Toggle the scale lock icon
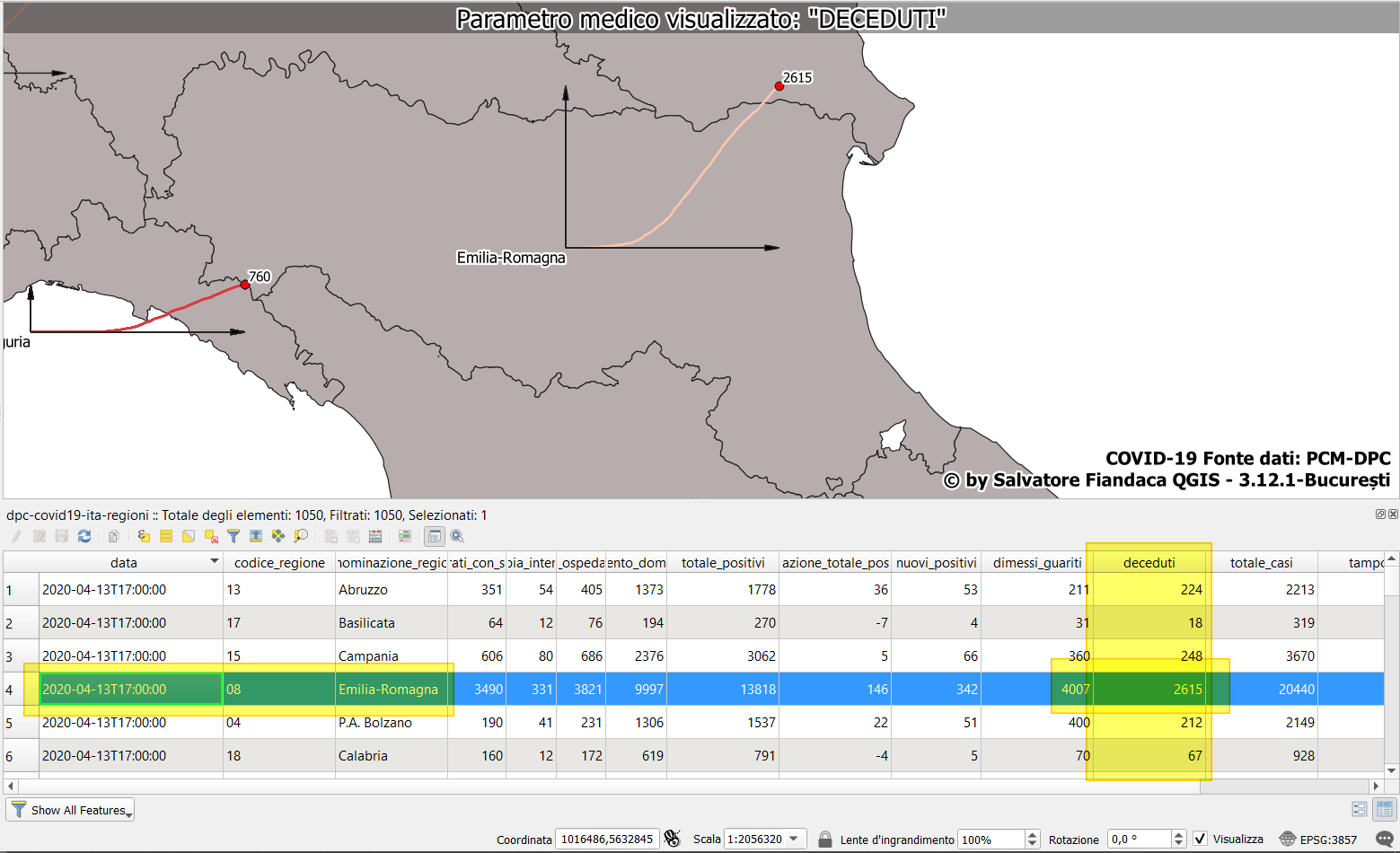This screenshot has height=853, width=1400. [x=824, y=839]
